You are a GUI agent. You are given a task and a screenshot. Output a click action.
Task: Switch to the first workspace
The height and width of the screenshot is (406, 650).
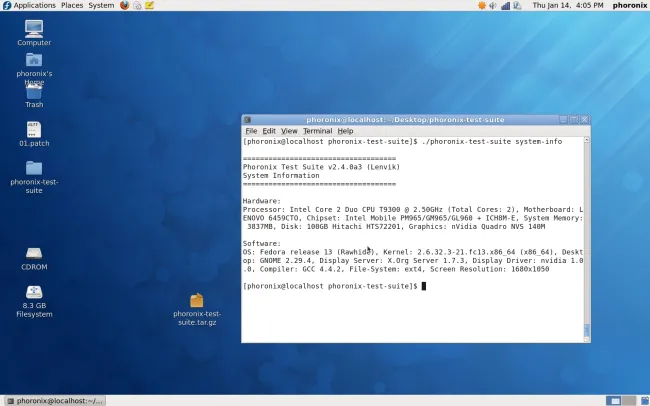[614, 401]
